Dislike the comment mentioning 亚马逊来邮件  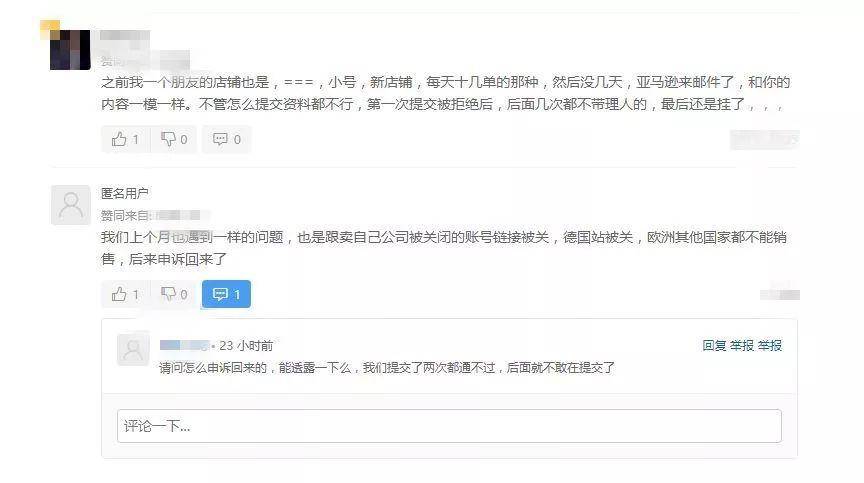(x=174, y=139)
